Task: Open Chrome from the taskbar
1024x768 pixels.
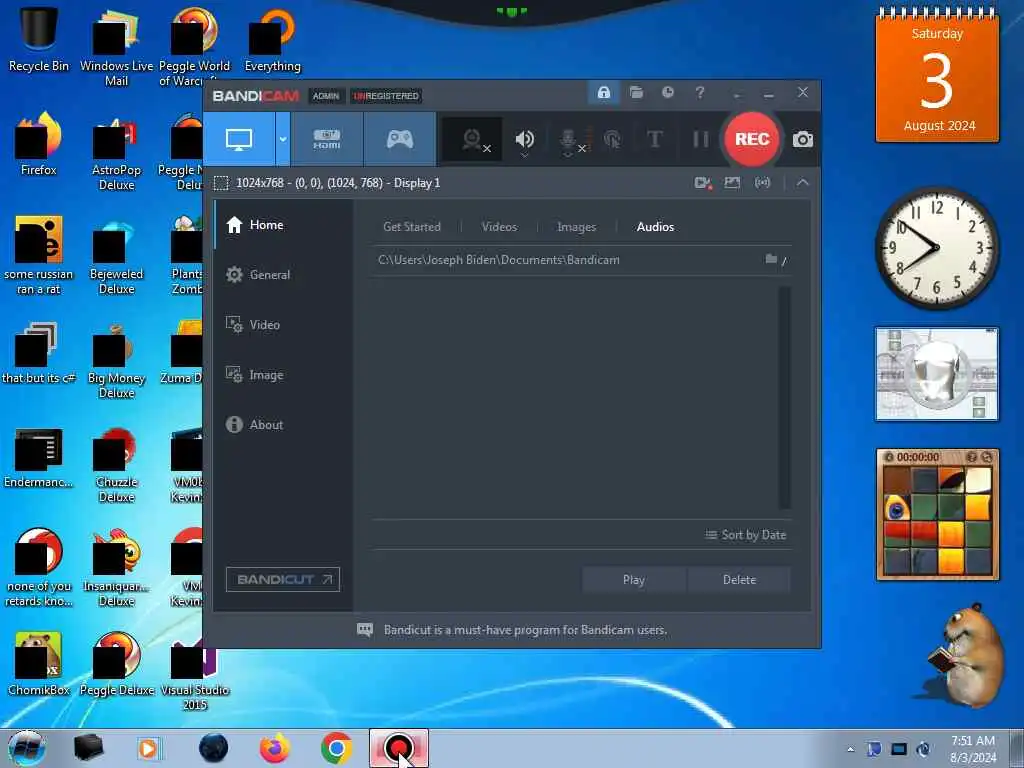Action: click(337, 748)
